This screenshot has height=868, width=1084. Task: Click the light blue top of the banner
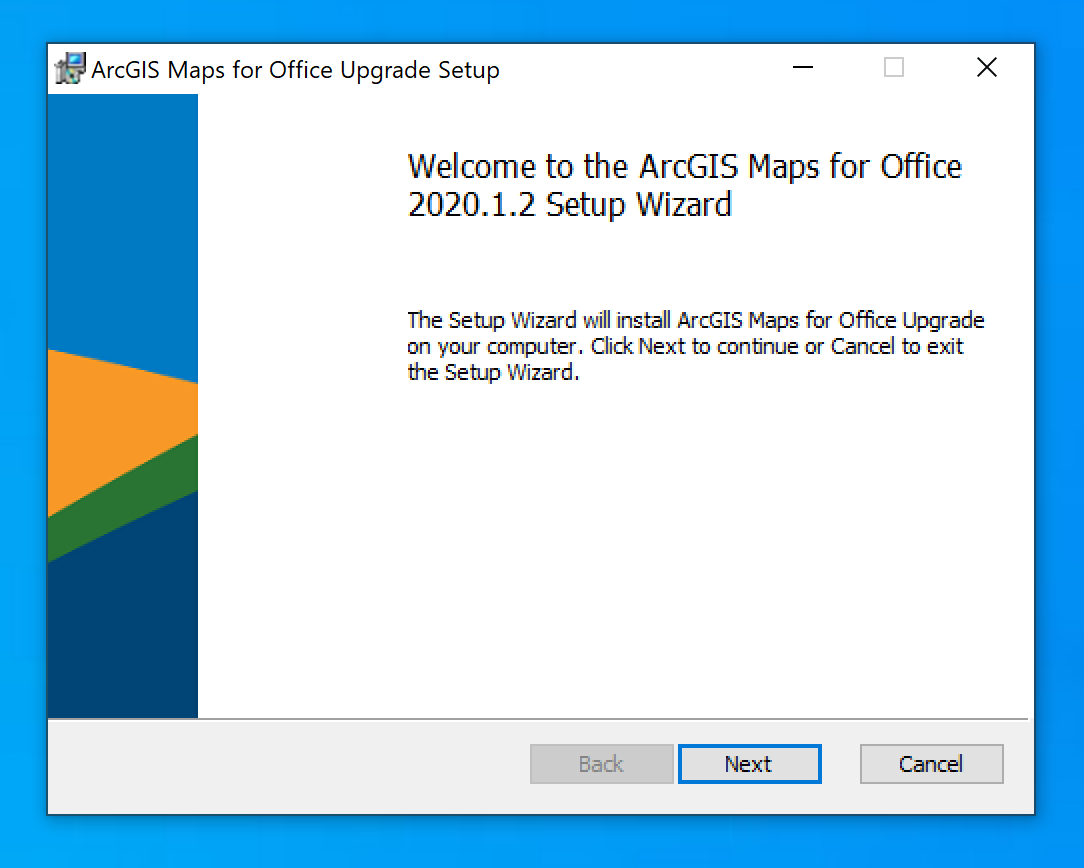[x=122, y=200]
